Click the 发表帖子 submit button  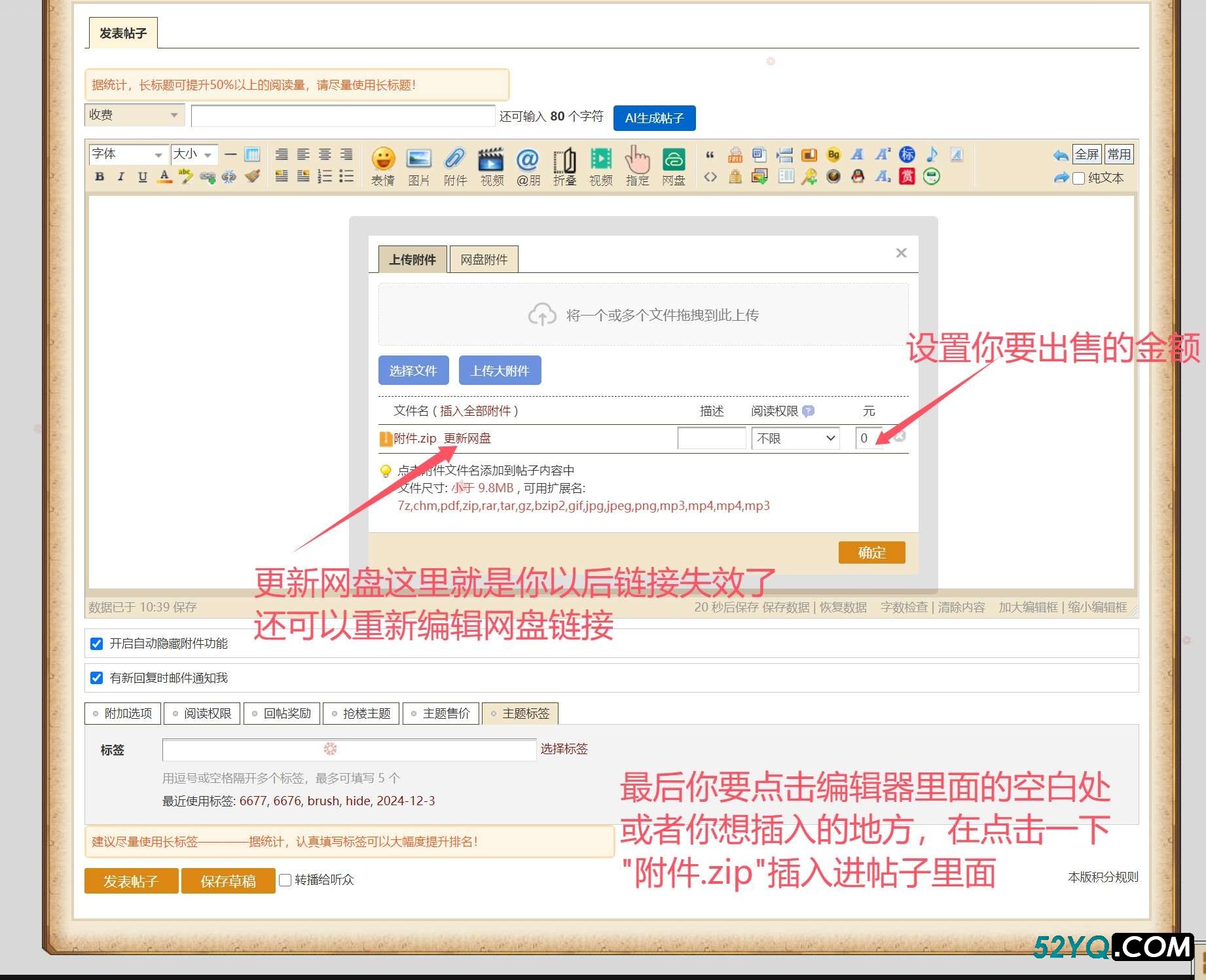coord(131,881)
